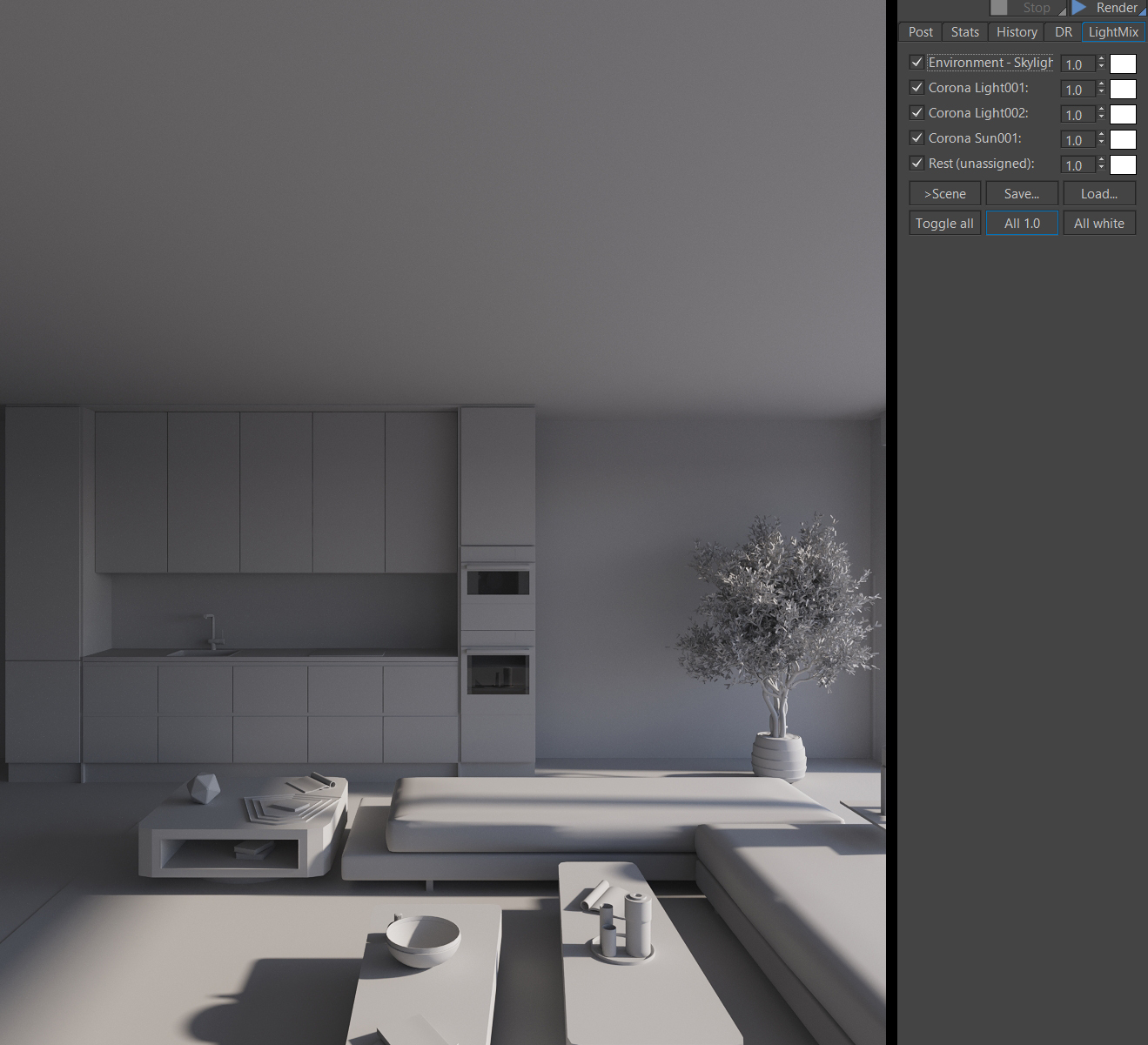Adjust the Corona Light001 intensity spinner arrows

[1101, 89]
